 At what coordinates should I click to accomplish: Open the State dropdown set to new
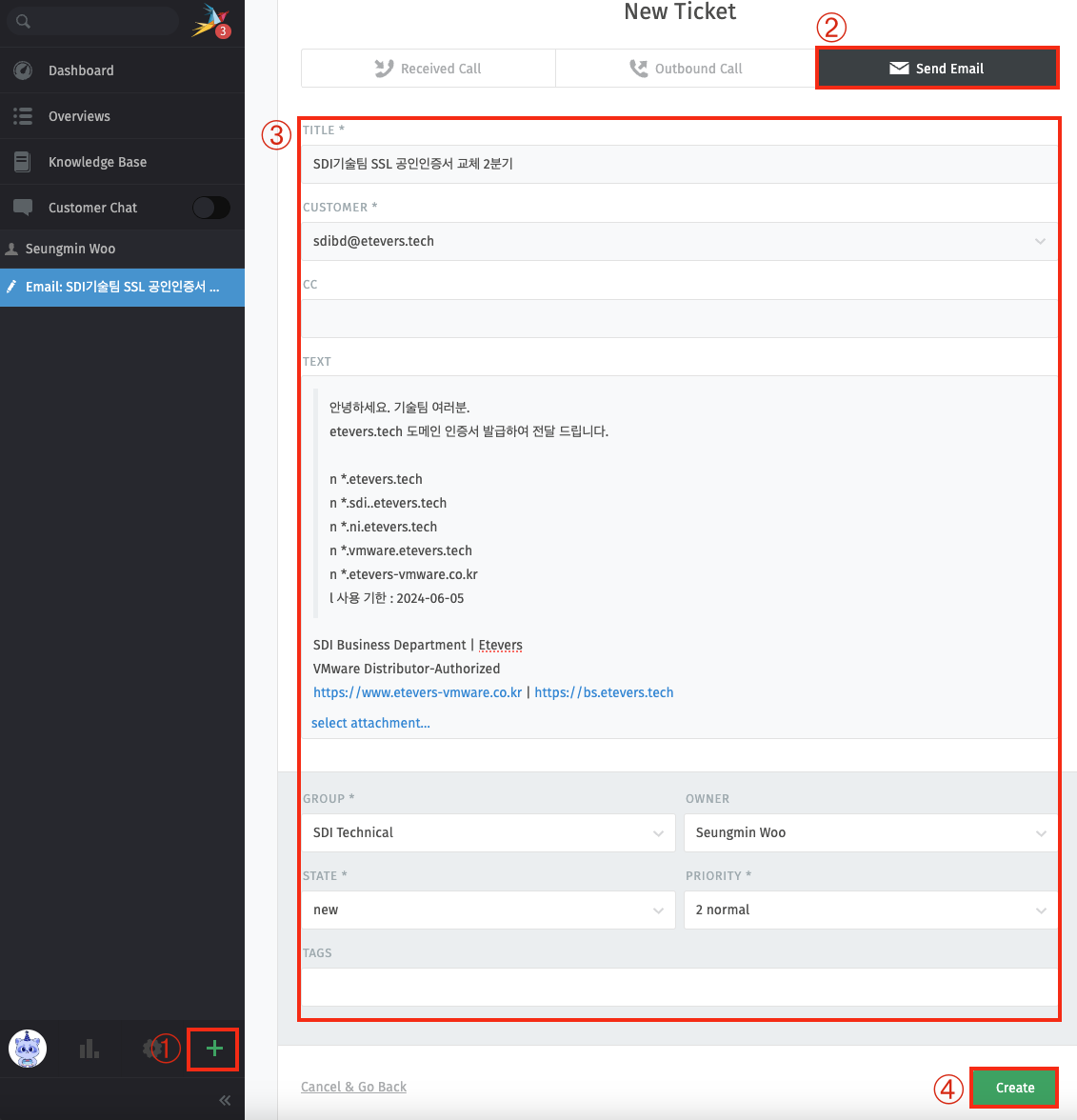[489, 910]
